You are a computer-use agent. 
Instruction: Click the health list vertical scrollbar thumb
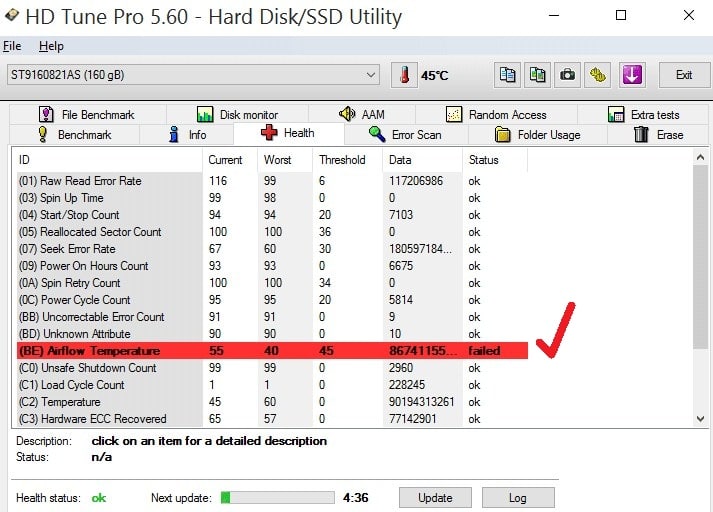[700, 257]
